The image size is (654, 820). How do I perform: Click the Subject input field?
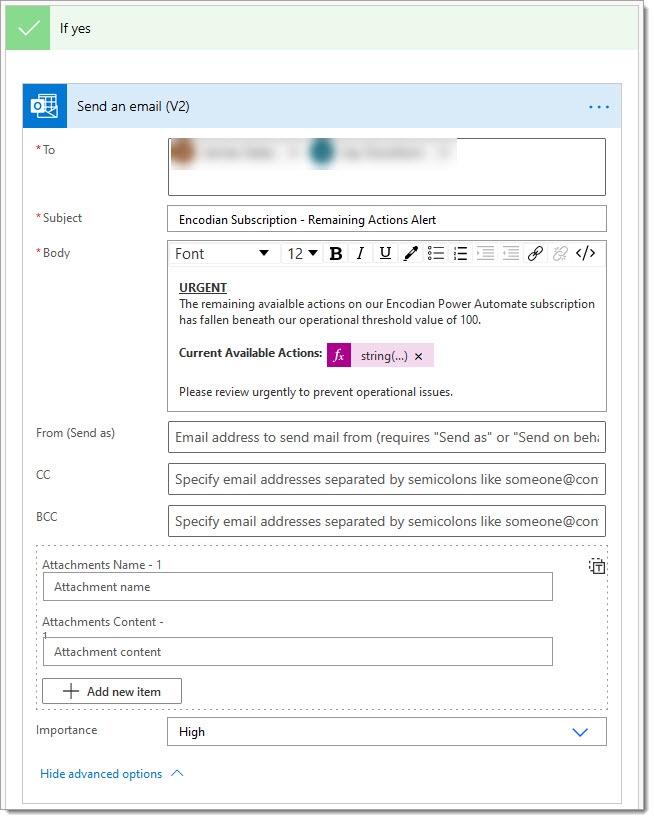coord(386,219)
